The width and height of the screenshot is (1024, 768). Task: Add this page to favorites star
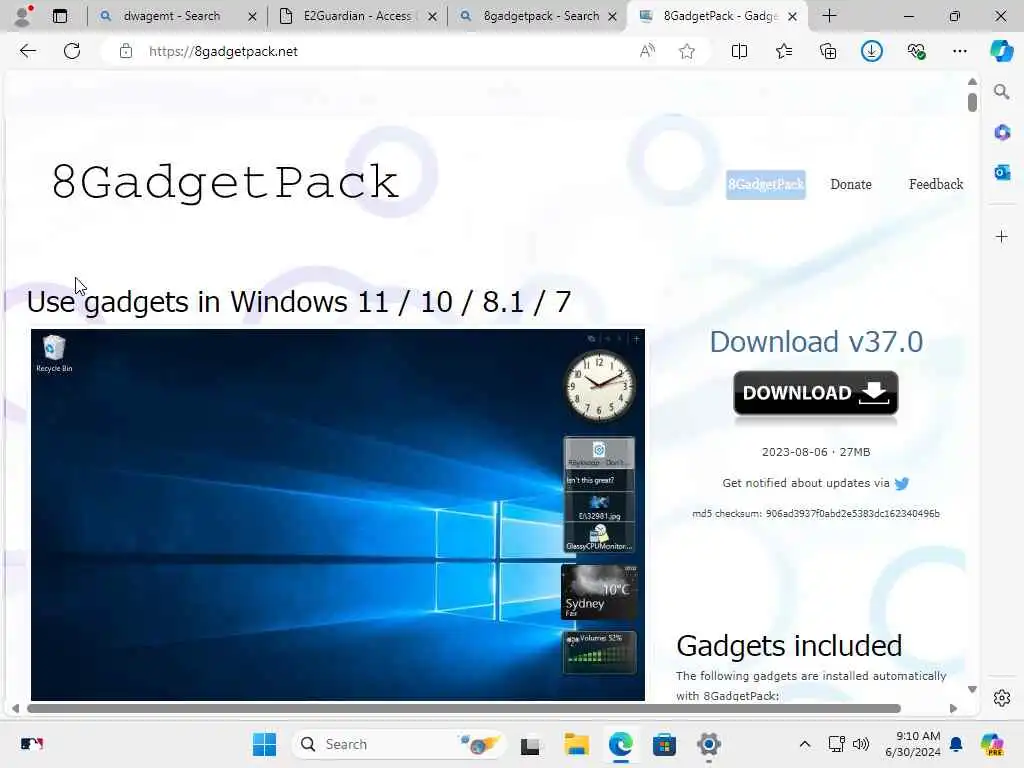click(x=686, y=51)
